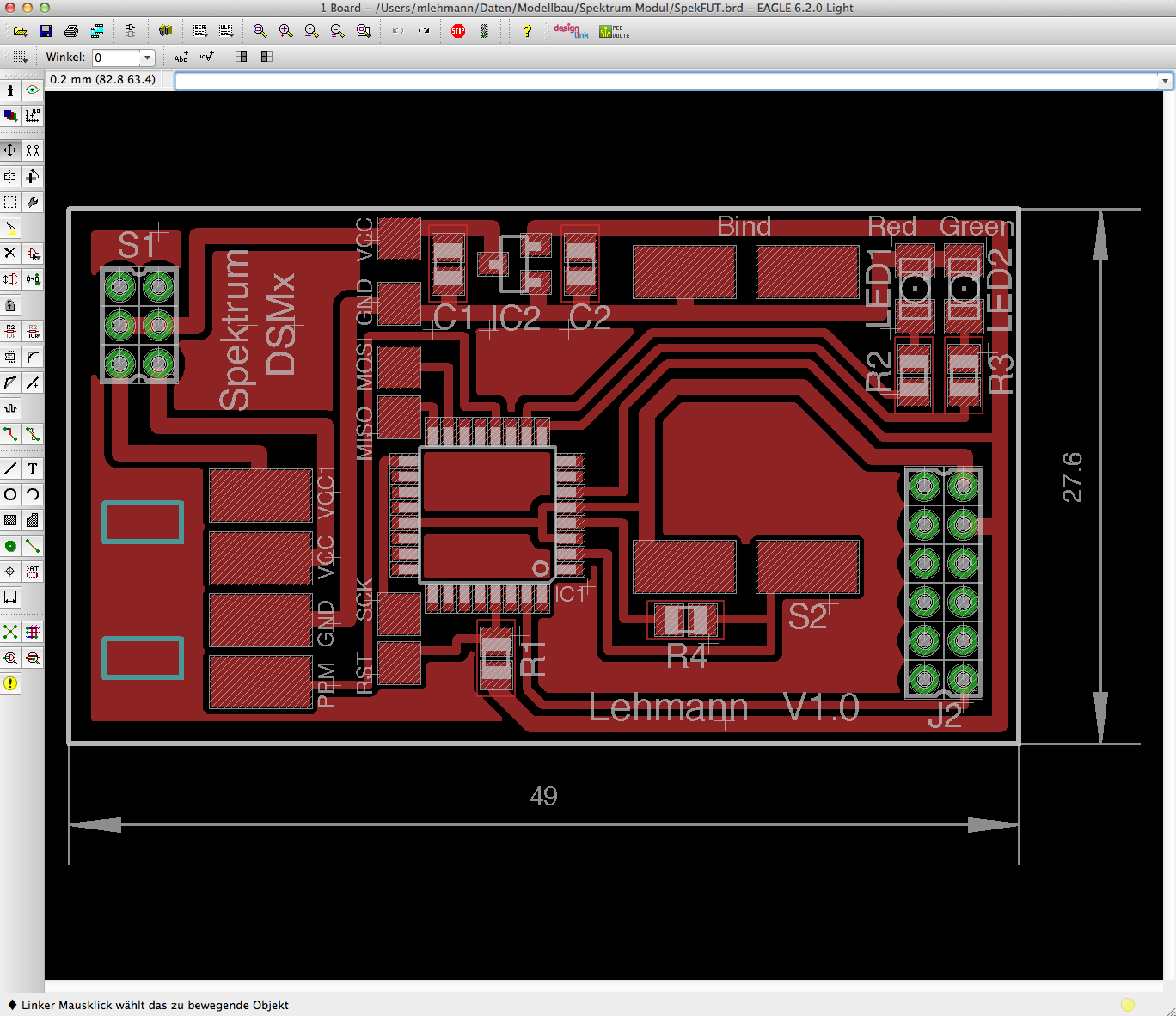The width and height of the screenshot is (1176, 1016).
Task: Open Help with the question mark icon
Action: [526, 31]
